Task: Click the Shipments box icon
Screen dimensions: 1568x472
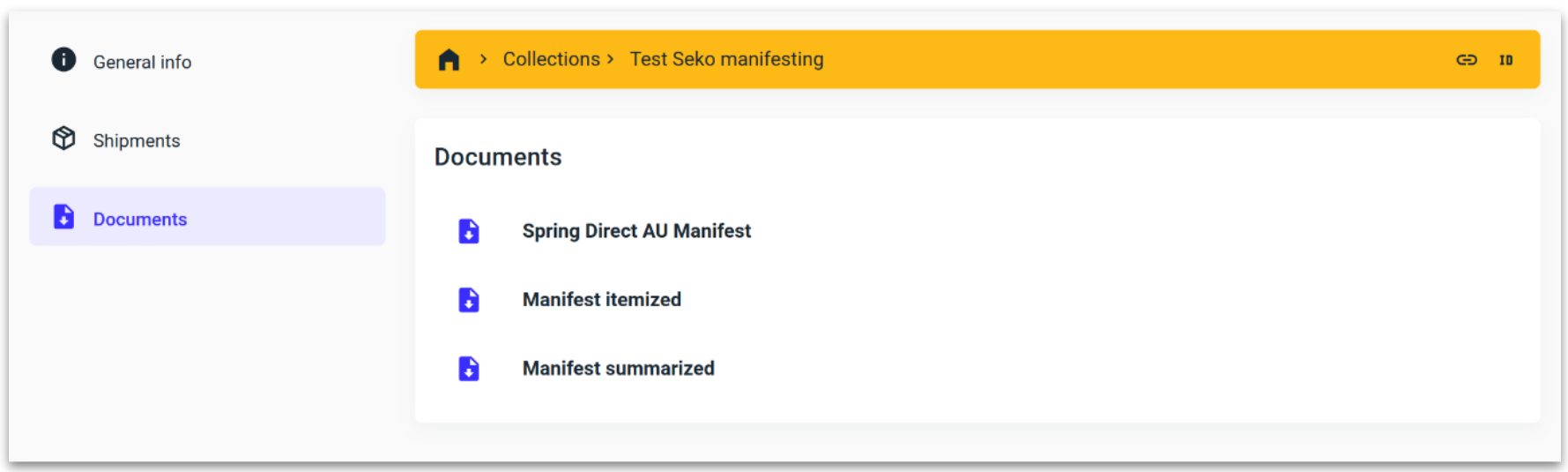Action: (x=63, y=139)
